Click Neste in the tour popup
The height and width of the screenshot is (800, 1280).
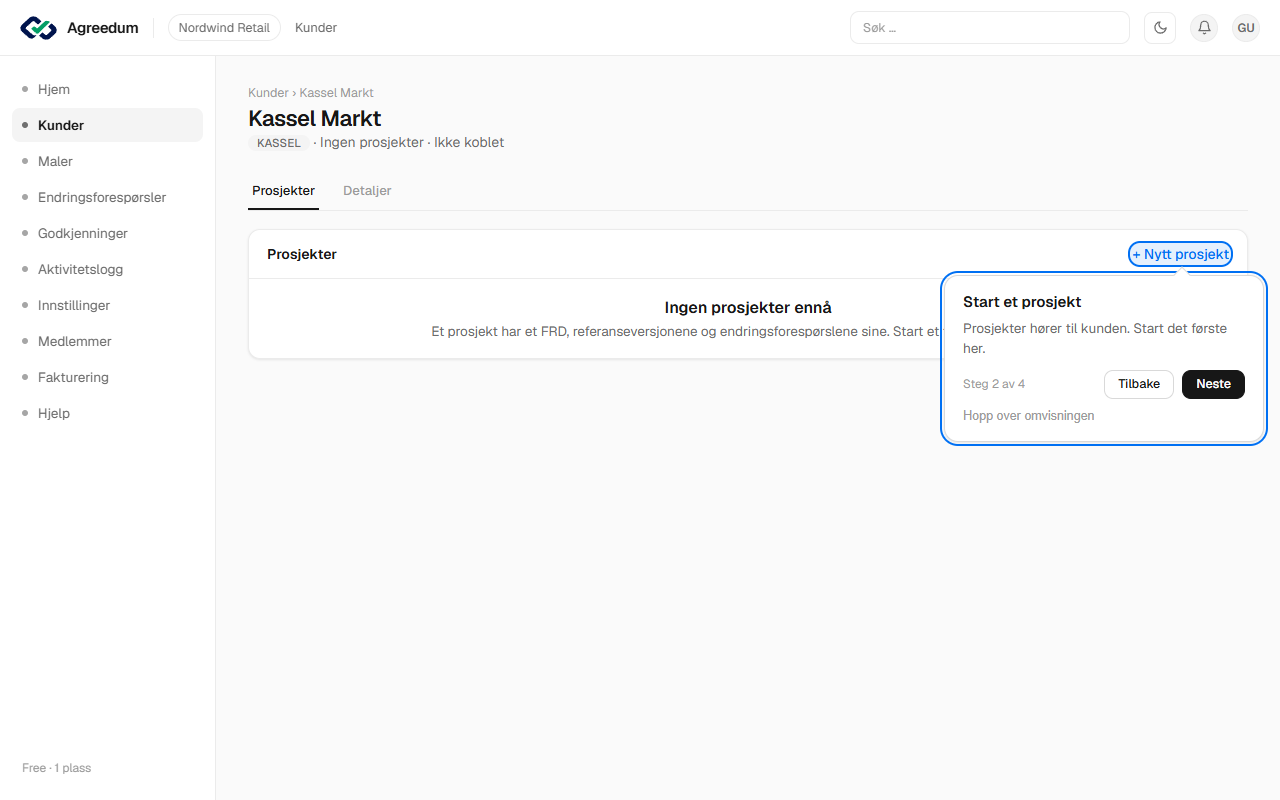coord(1213,384)
